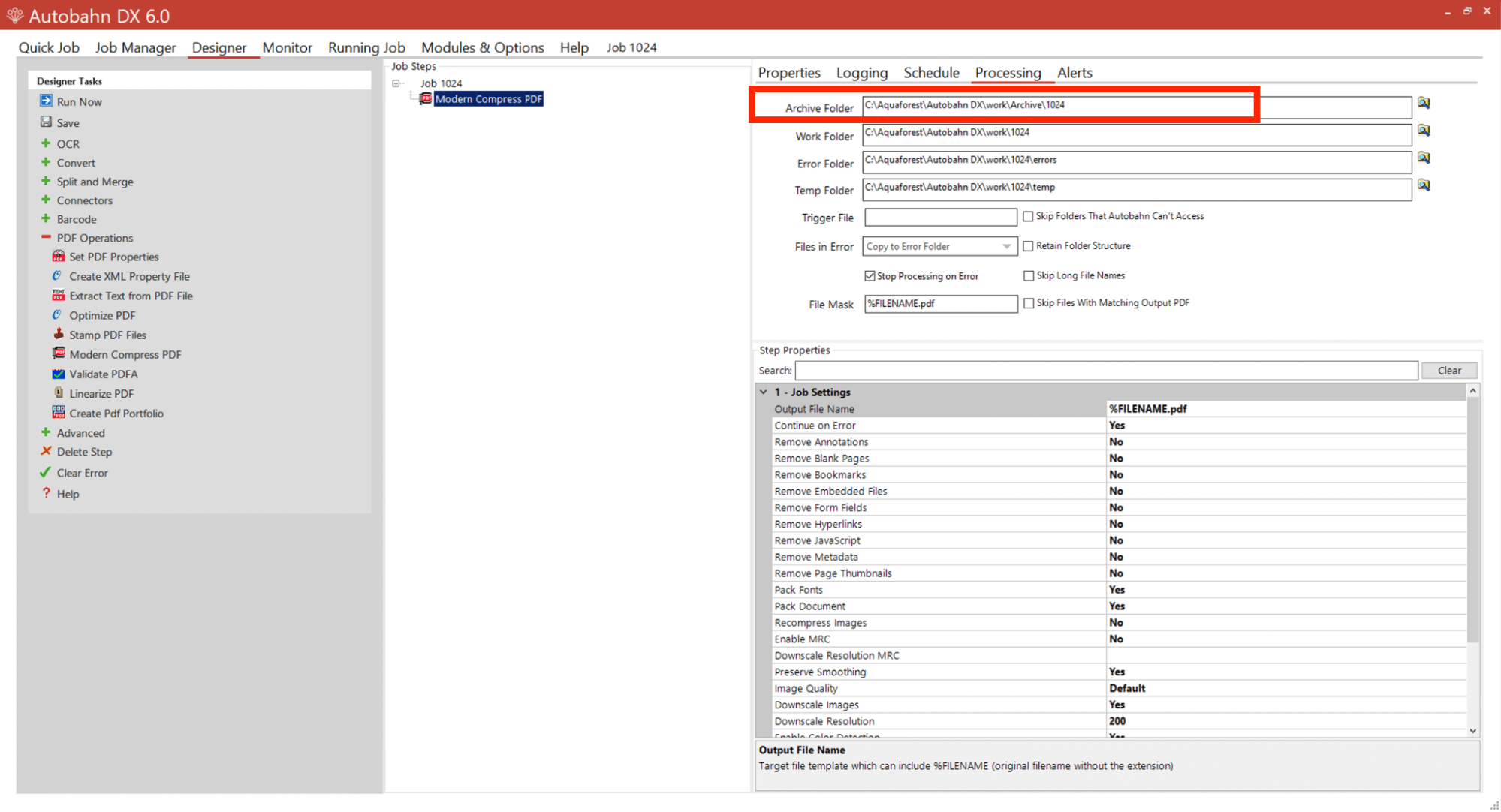Browse for the Archive Folder location
Viewport: 1501px width, 812px height.
[1424, 104]
